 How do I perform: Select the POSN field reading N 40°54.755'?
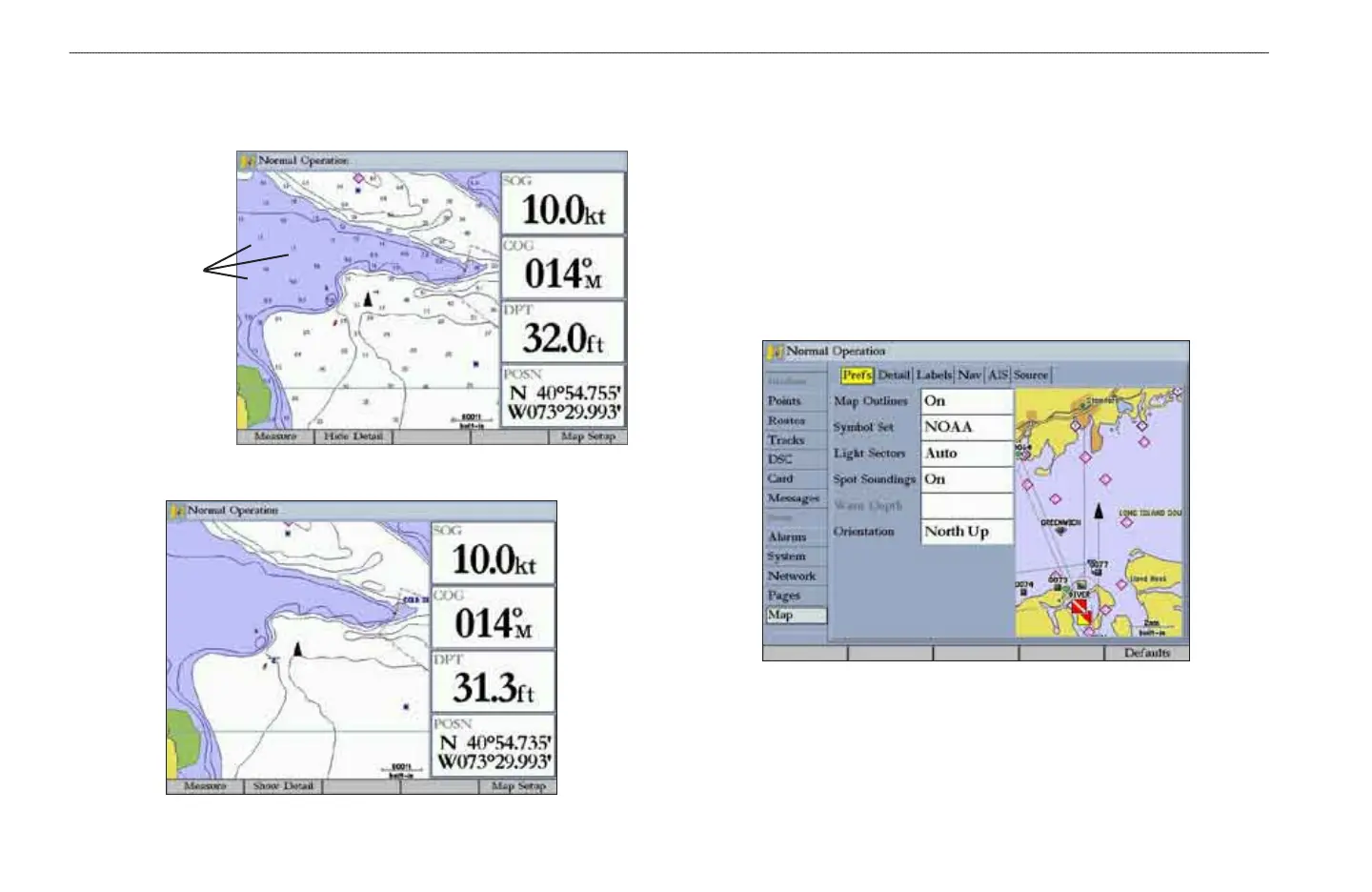(x=563, y=396)
